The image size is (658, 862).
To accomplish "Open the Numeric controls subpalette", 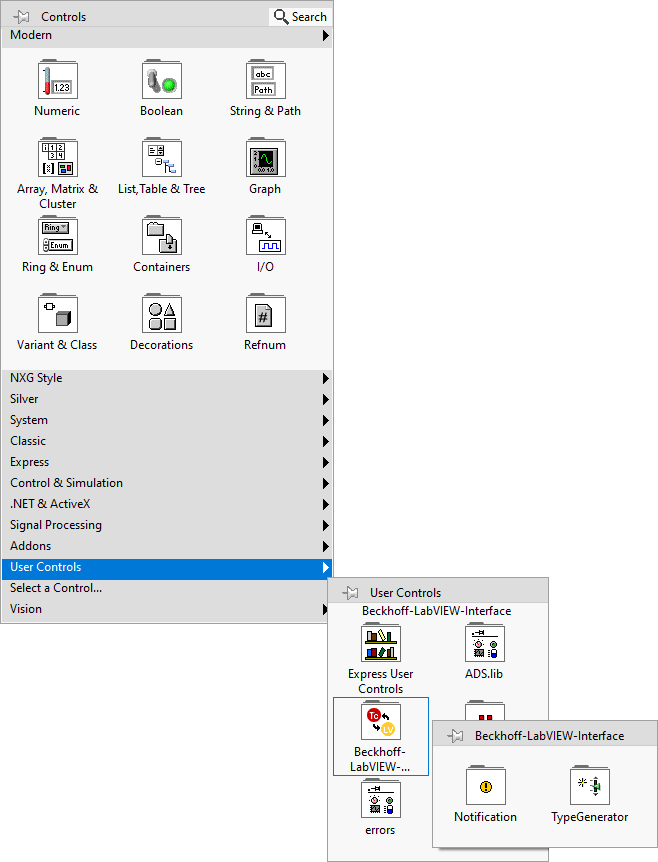I will 58,80.
